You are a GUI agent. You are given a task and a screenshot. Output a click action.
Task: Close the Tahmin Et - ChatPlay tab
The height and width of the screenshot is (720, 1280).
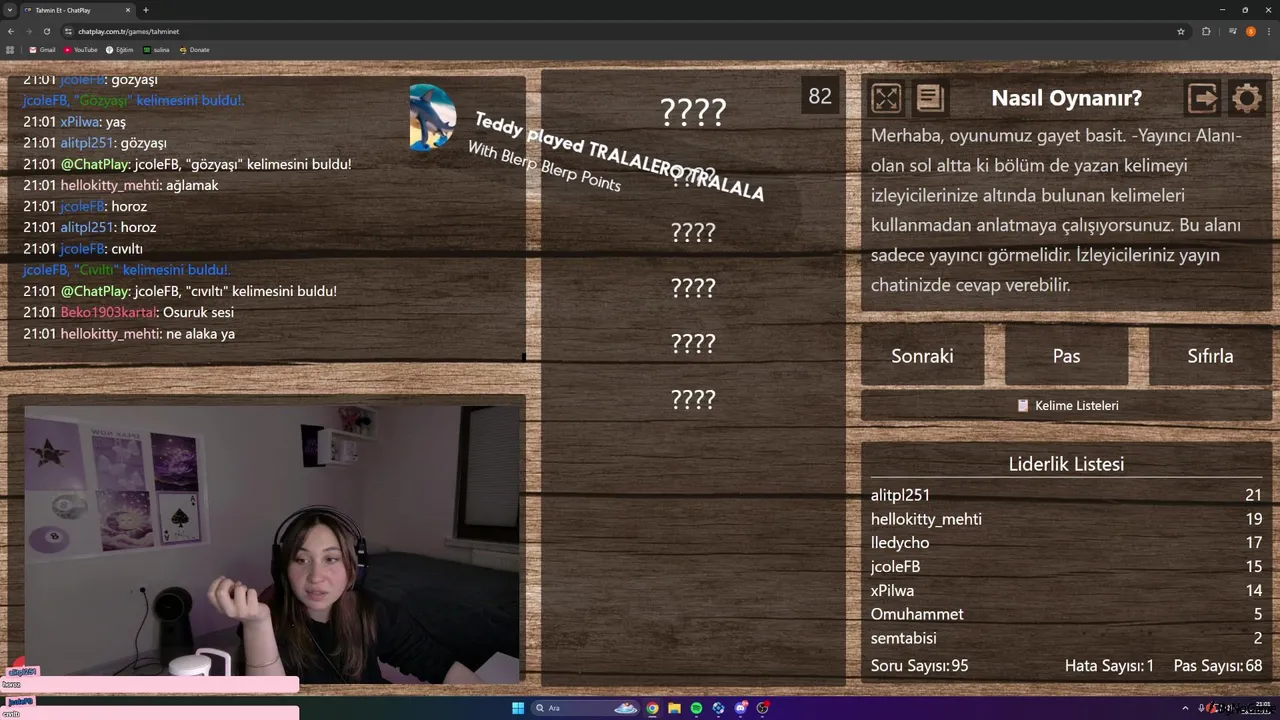pos(130,10)
